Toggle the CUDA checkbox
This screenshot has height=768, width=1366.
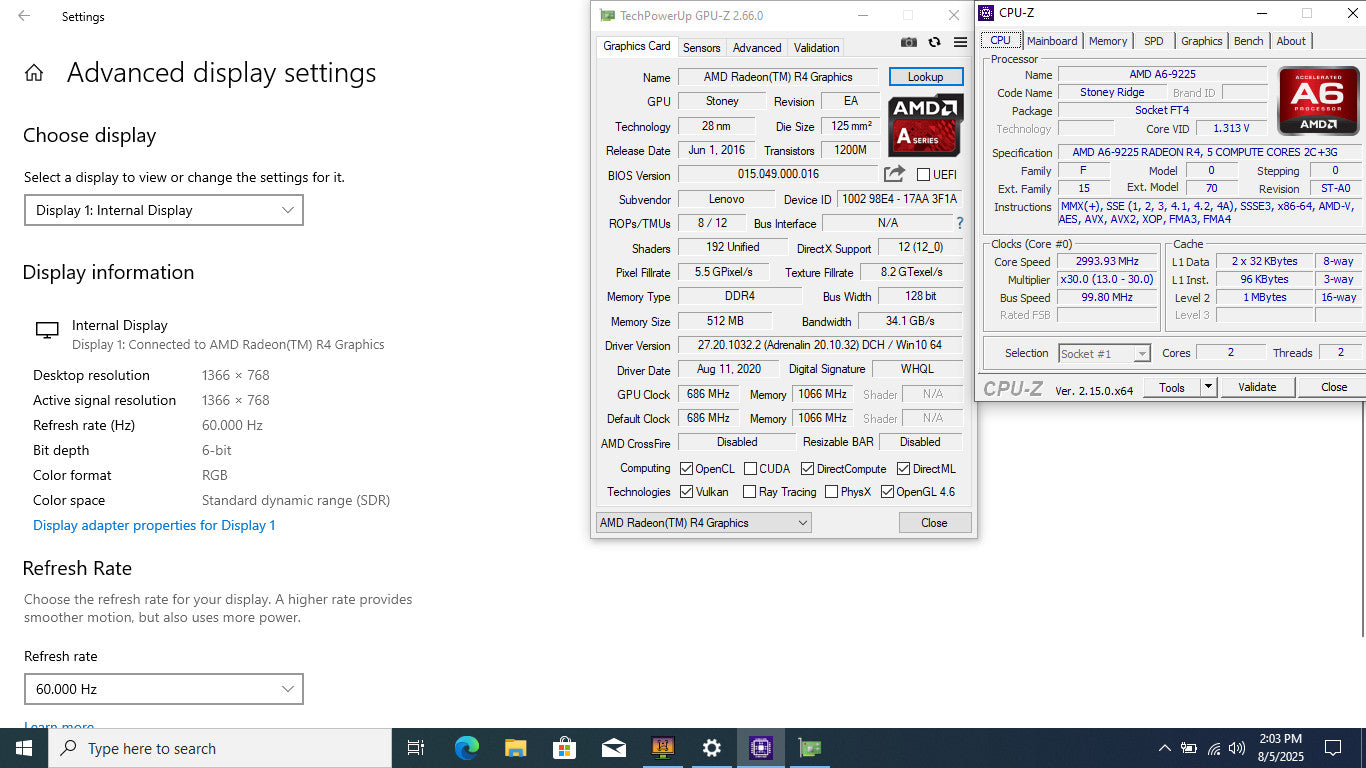click(750, 469)
